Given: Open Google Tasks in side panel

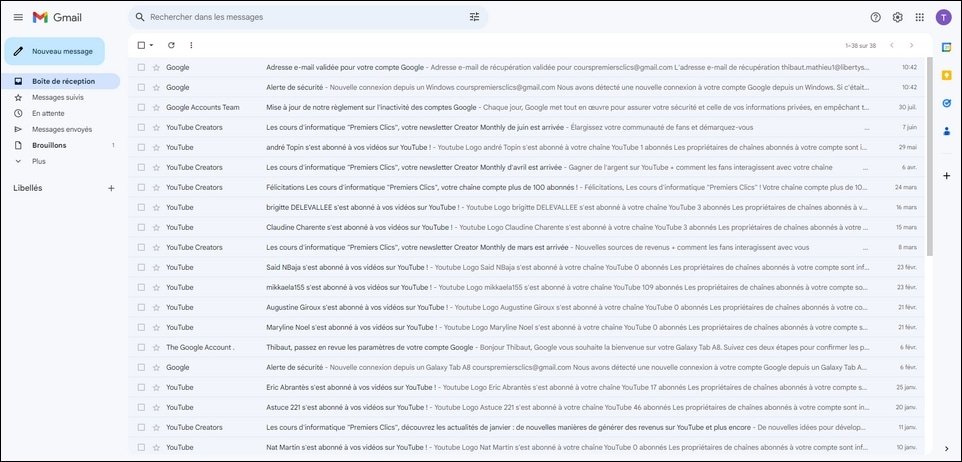Looking at the screenshot, I should click(946, 103).
